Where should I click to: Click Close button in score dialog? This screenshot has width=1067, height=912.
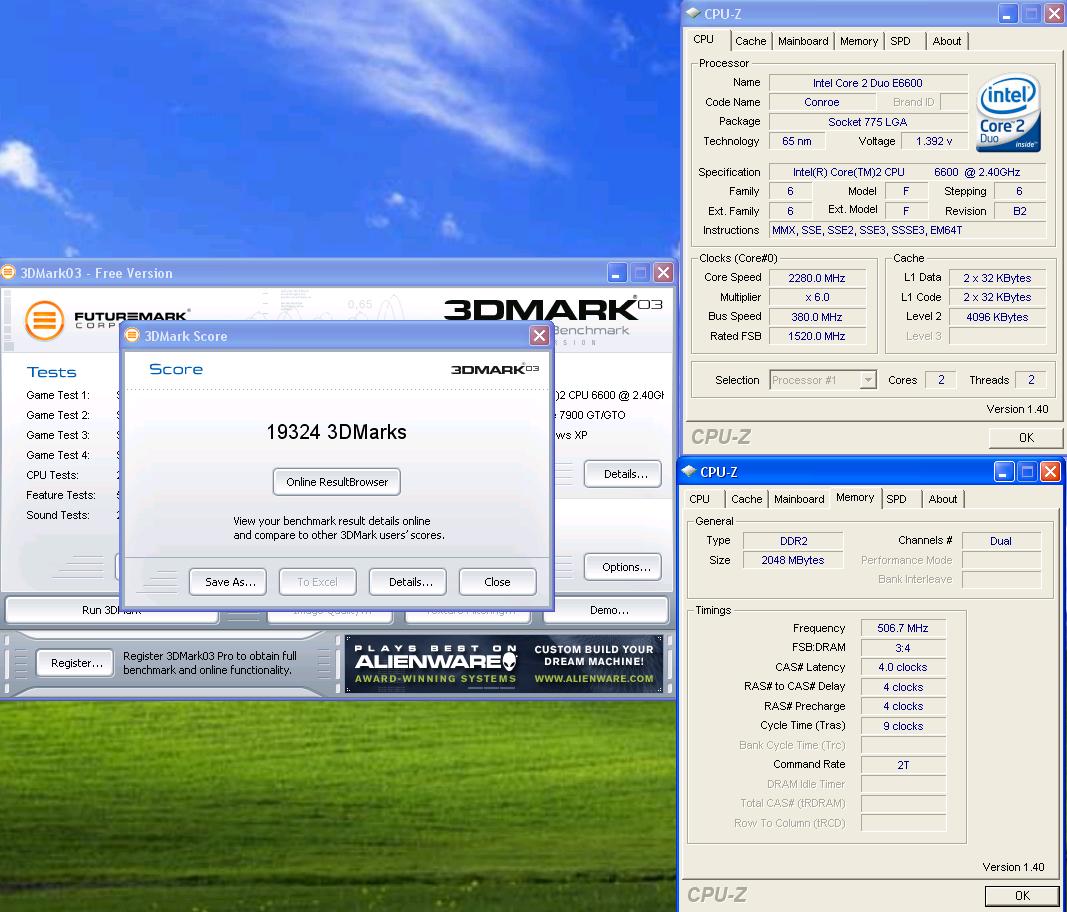[497, 582]
